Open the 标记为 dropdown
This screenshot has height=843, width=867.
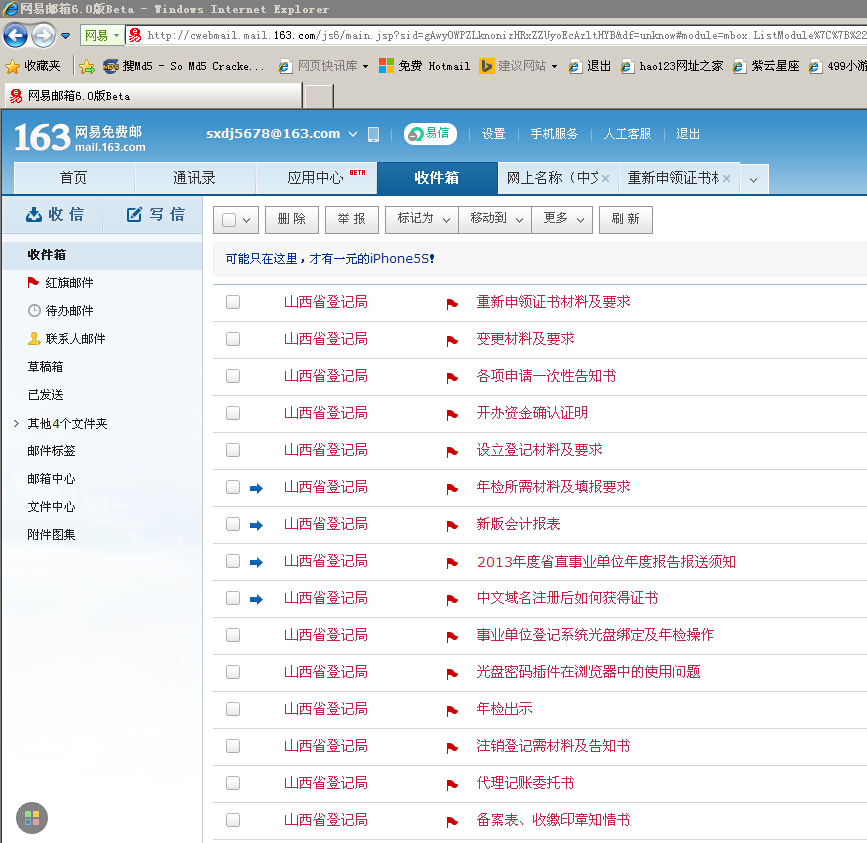click(422, 219)
